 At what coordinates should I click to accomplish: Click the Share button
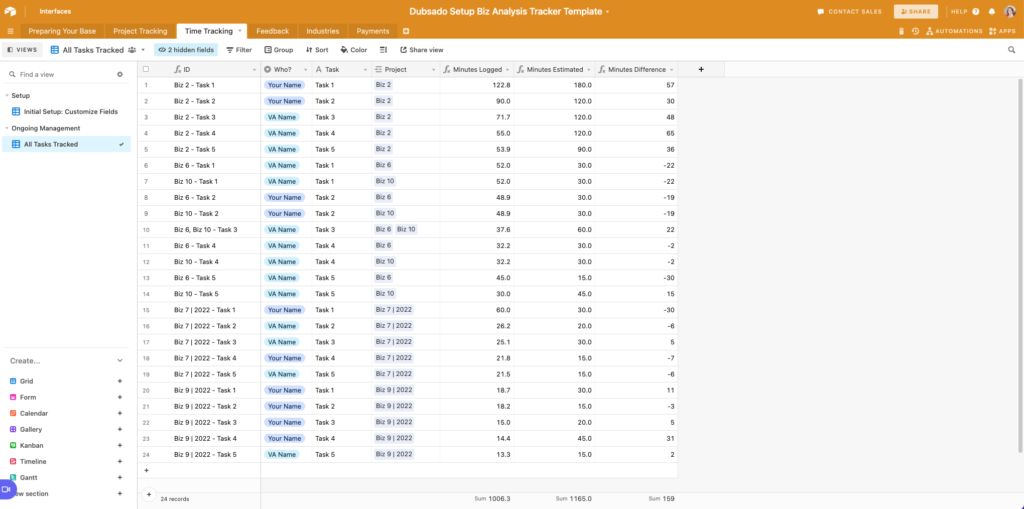click(x=916, y=12)
